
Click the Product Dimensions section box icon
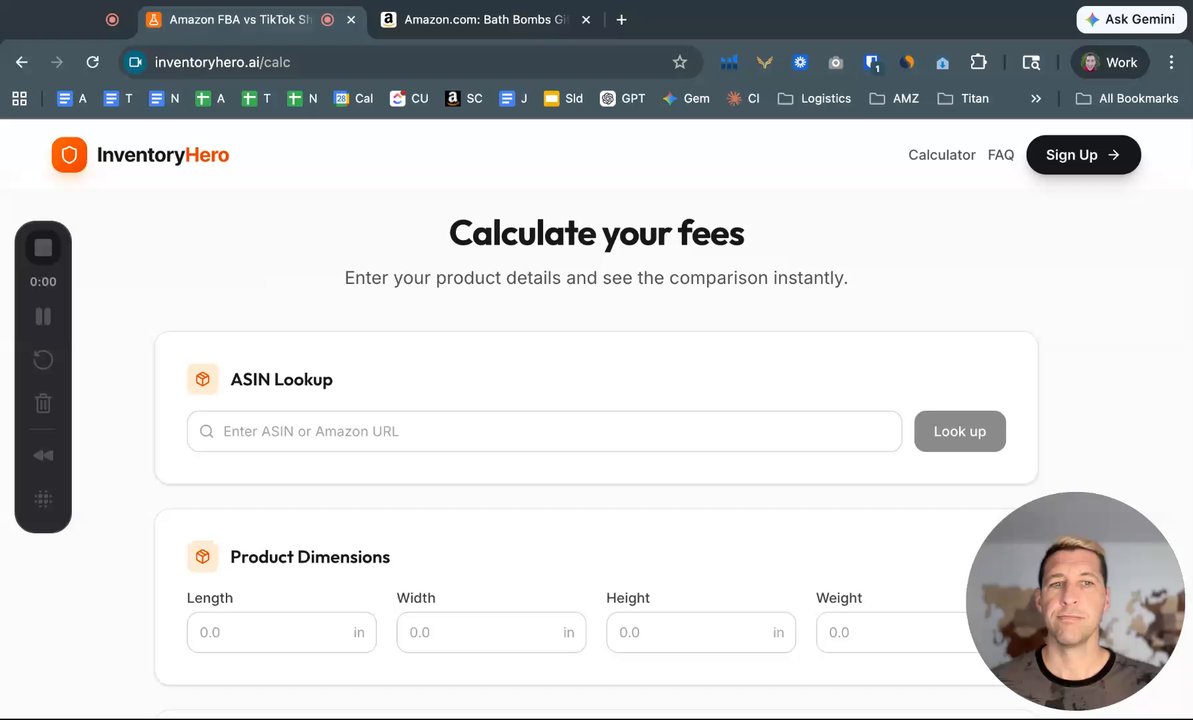[202, 557]
